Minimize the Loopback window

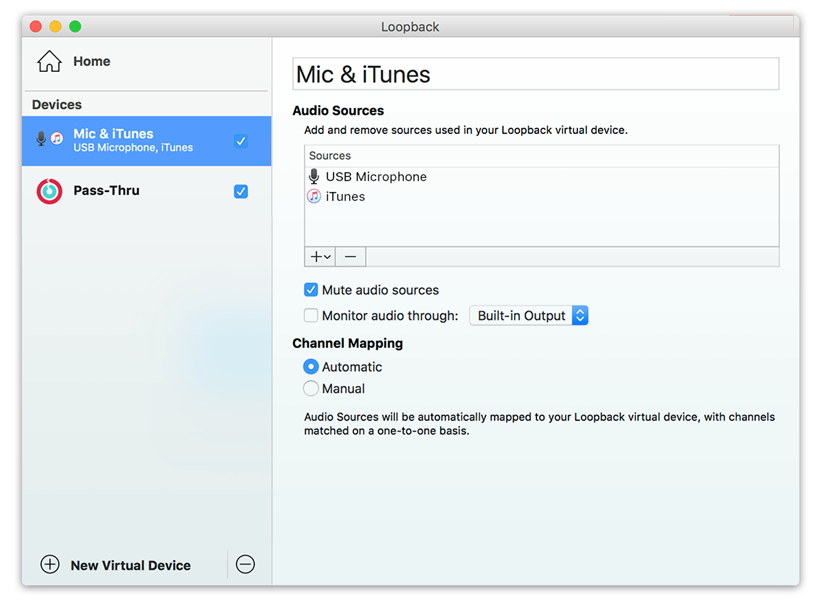[x=55, y=26]
